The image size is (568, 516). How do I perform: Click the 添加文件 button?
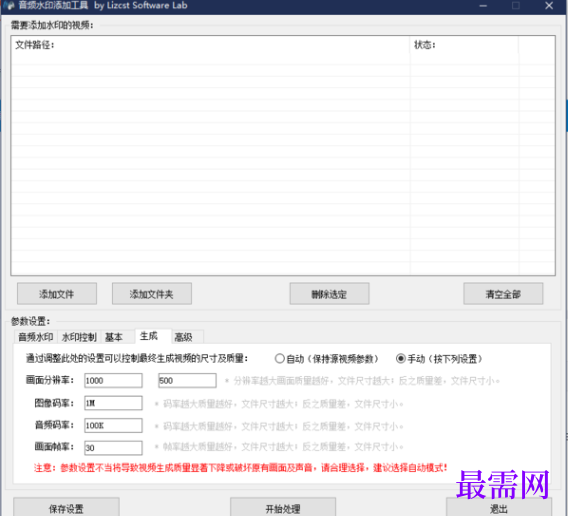tap(57, 294)
